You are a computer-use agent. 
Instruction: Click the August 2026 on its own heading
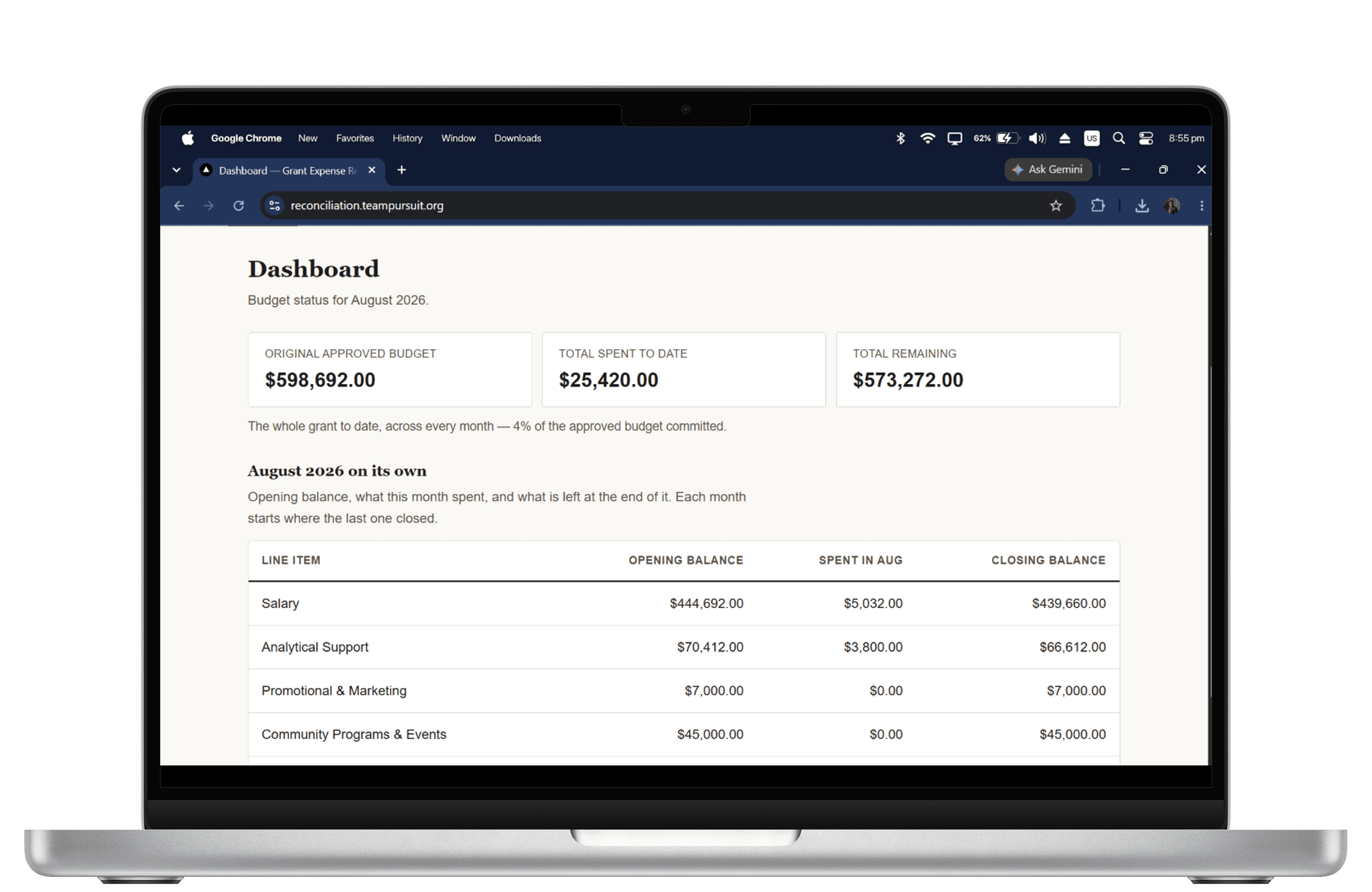tap(337, 471)
